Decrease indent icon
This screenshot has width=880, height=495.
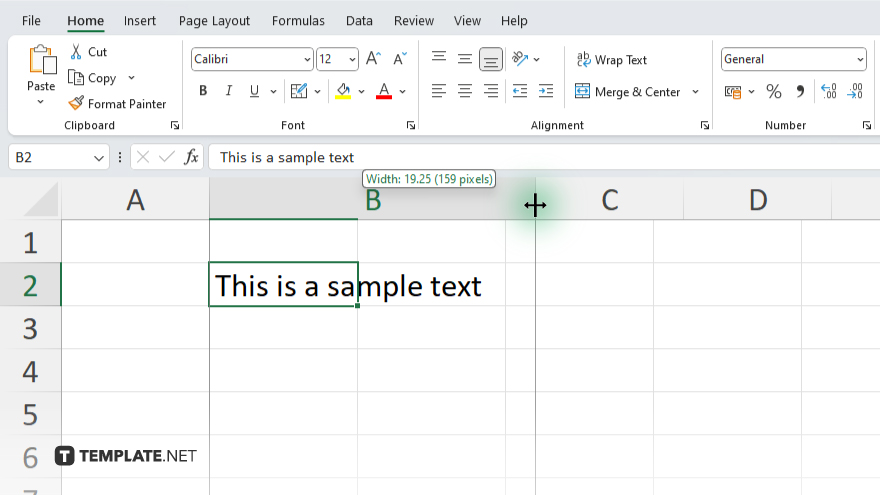[520, 90]
